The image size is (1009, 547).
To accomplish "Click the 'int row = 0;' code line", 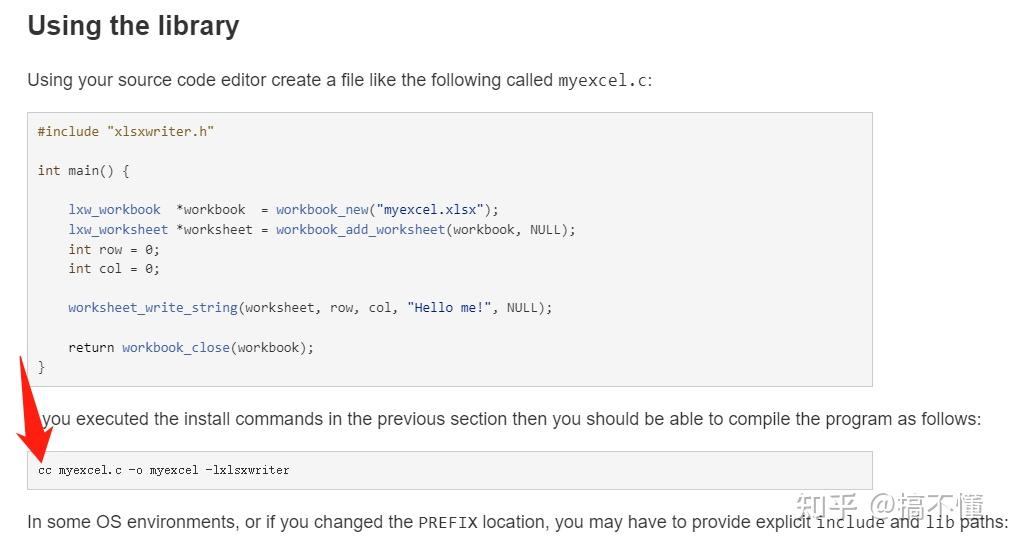I will coord(114,250).
